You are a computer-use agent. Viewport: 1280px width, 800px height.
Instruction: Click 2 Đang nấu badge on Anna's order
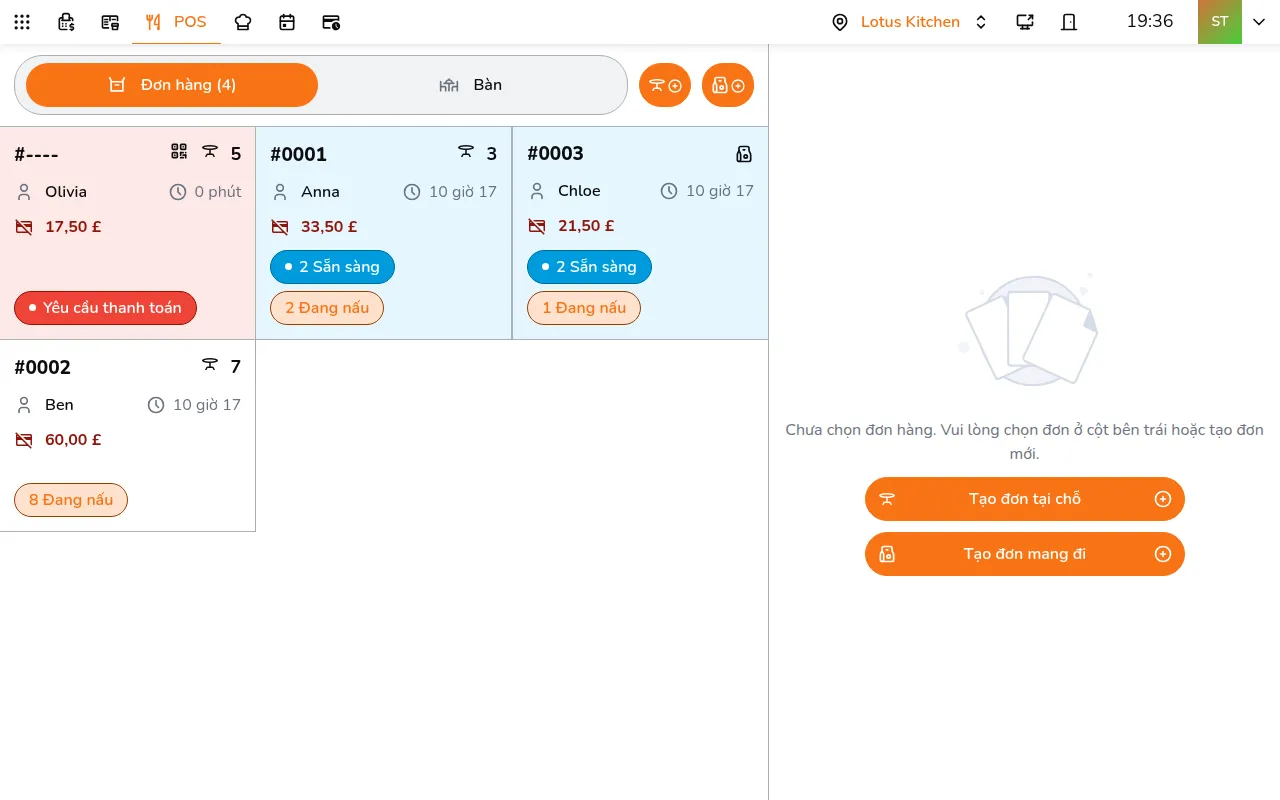click(x=327, y=308)
